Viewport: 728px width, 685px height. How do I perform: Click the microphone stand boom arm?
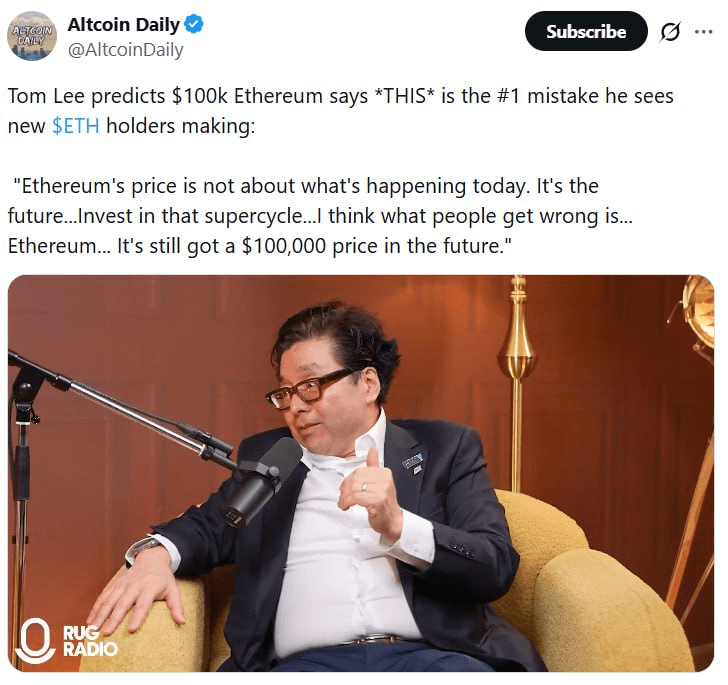(121, 404)
